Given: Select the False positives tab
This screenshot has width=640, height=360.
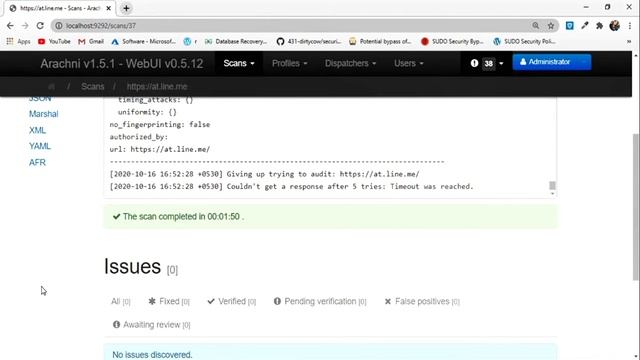Looking at the screenshot, I should point(422,301).
